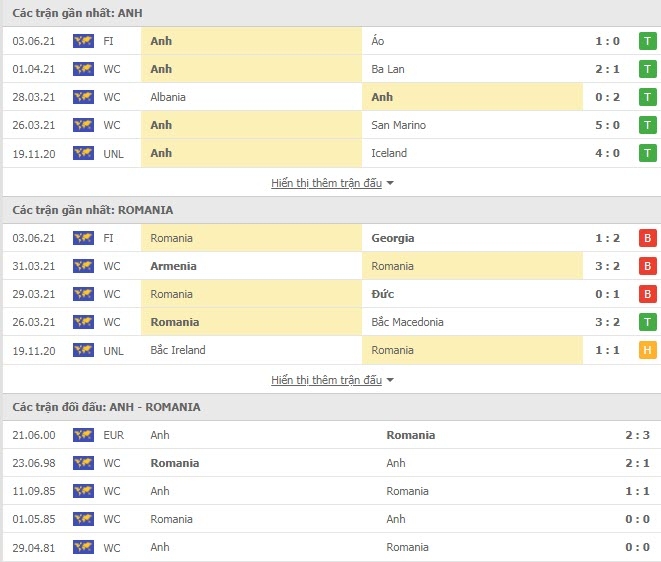Screen dimensions: 661x562
Task: Click the world flag icon for Anh vs Áo match
Action: pos(83,41)
